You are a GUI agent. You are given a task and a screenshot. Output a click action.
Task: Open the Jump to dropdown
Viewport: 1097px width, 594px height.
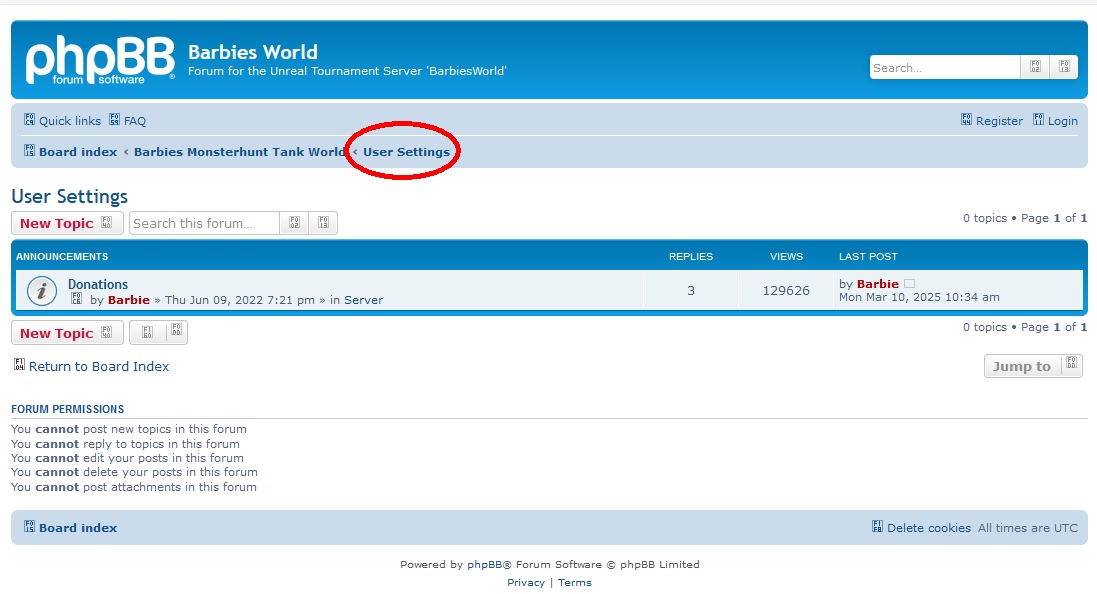[1032, 366]
